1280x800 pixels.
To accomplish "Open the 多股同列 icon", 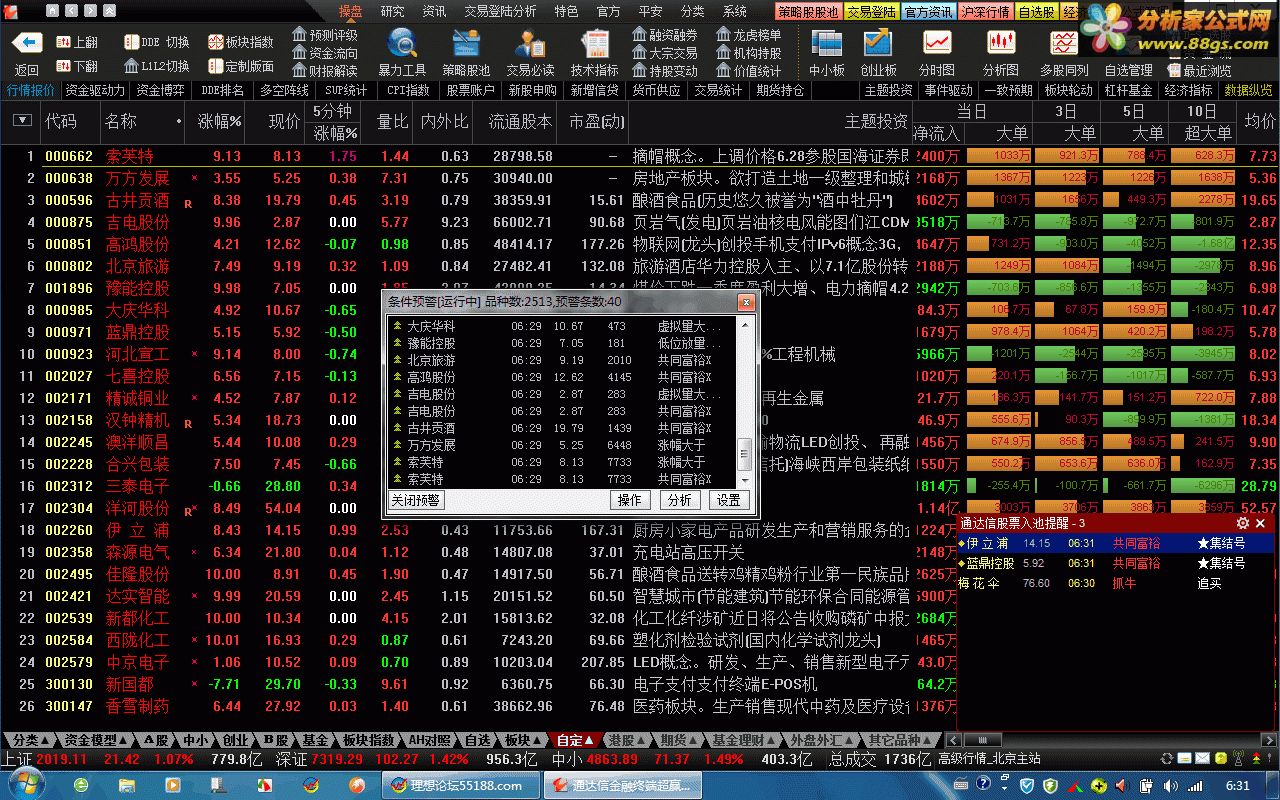I will point(1064,44).
